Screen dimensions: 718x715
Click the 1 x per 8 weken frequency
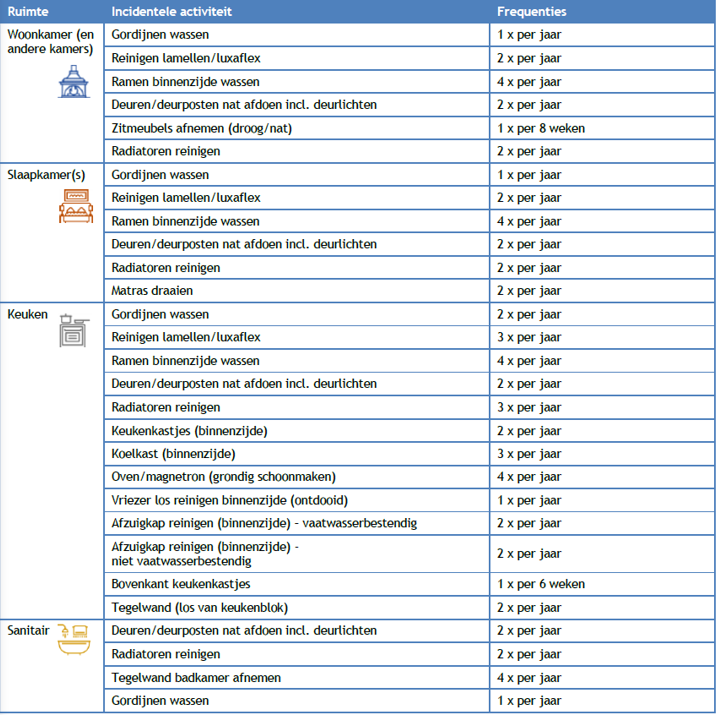541,128
